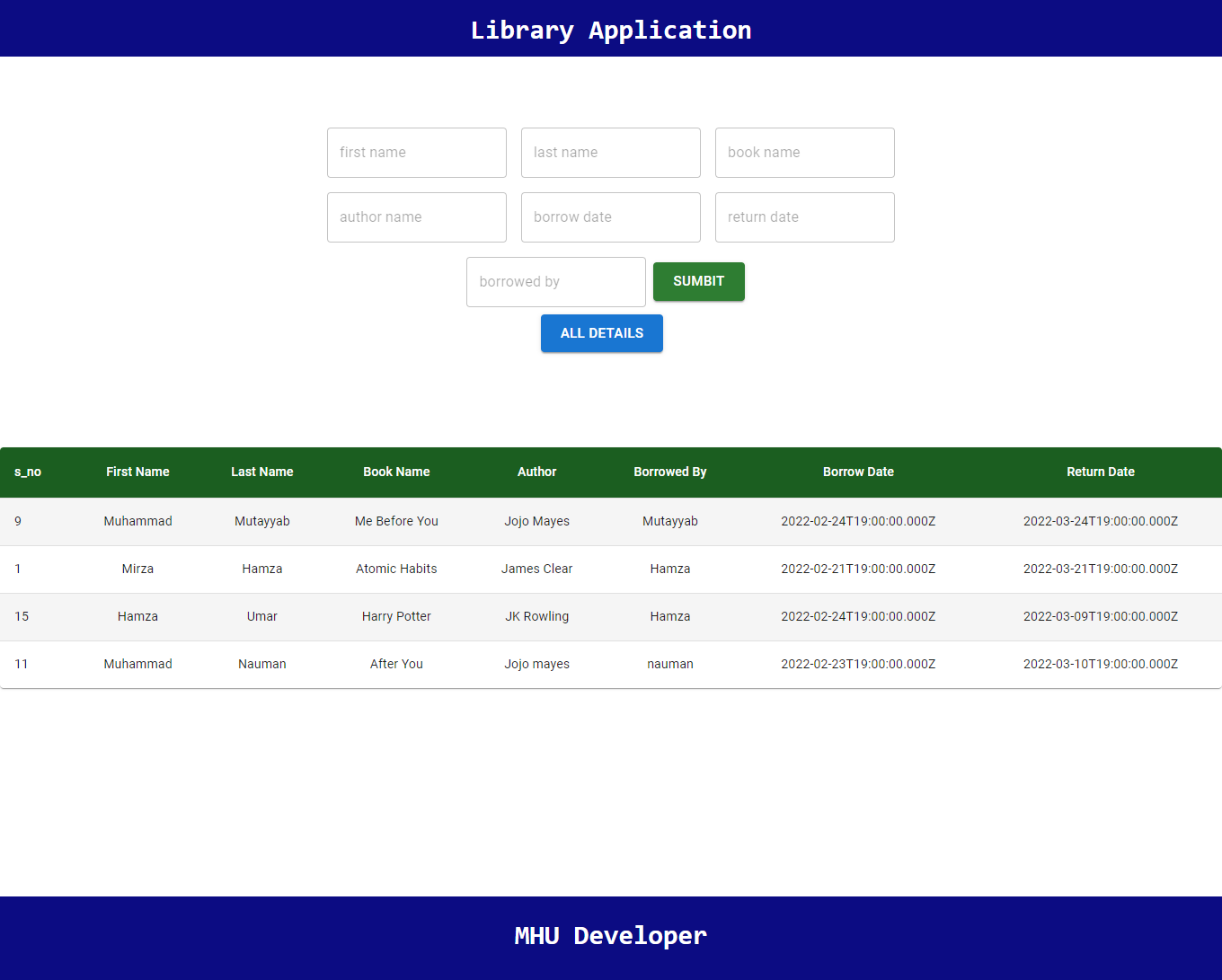Click return date 2022-03-21T19:00:00.000Z
1222x980 pixels.
pos(1101,569)
